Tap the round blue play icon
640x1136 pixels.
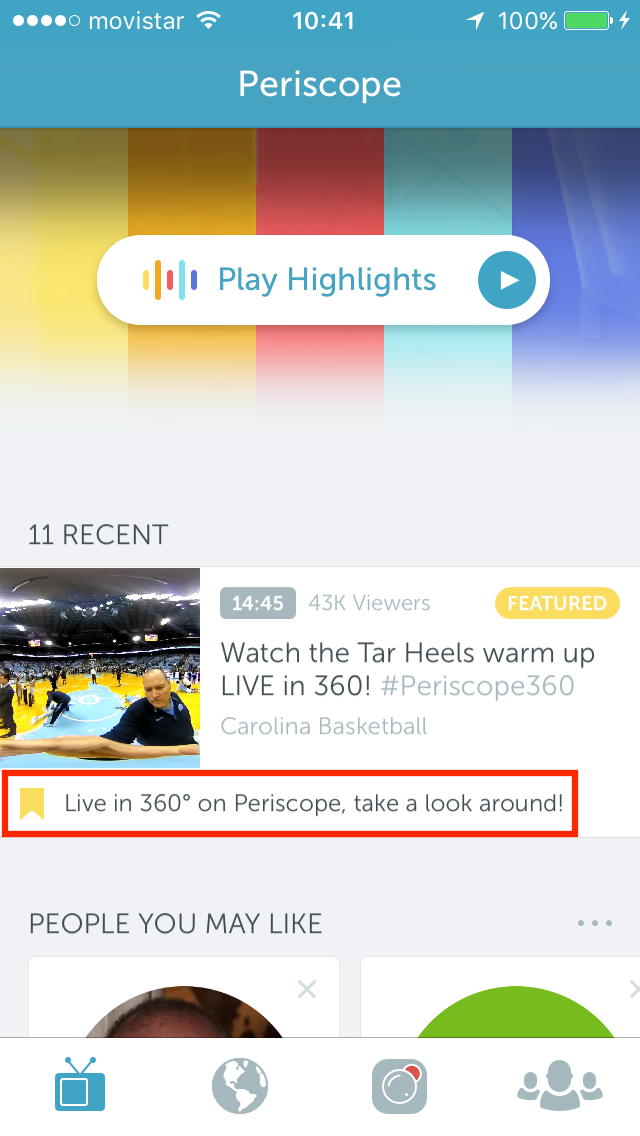click(x=507, y=280)
